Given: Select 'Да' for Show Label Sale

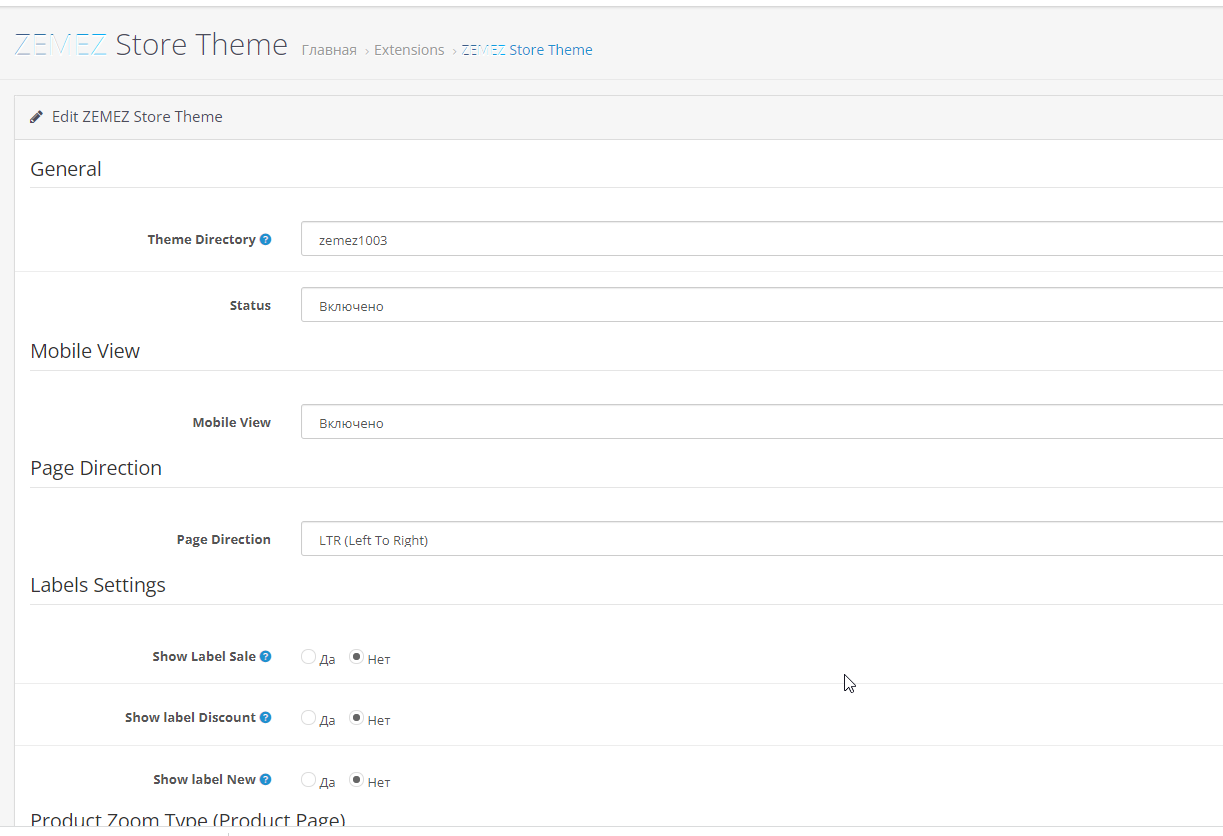Looking at the screenshot, I should point(309,657).
